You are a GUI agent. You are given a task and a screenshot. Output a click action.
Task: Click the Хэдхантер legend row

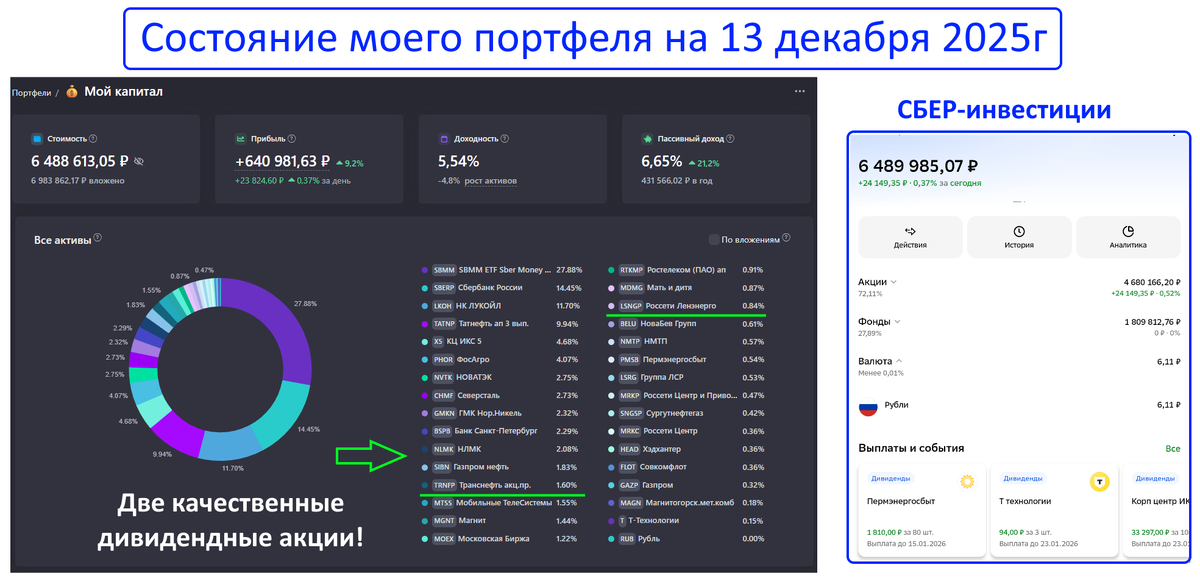tap(687, 449)
